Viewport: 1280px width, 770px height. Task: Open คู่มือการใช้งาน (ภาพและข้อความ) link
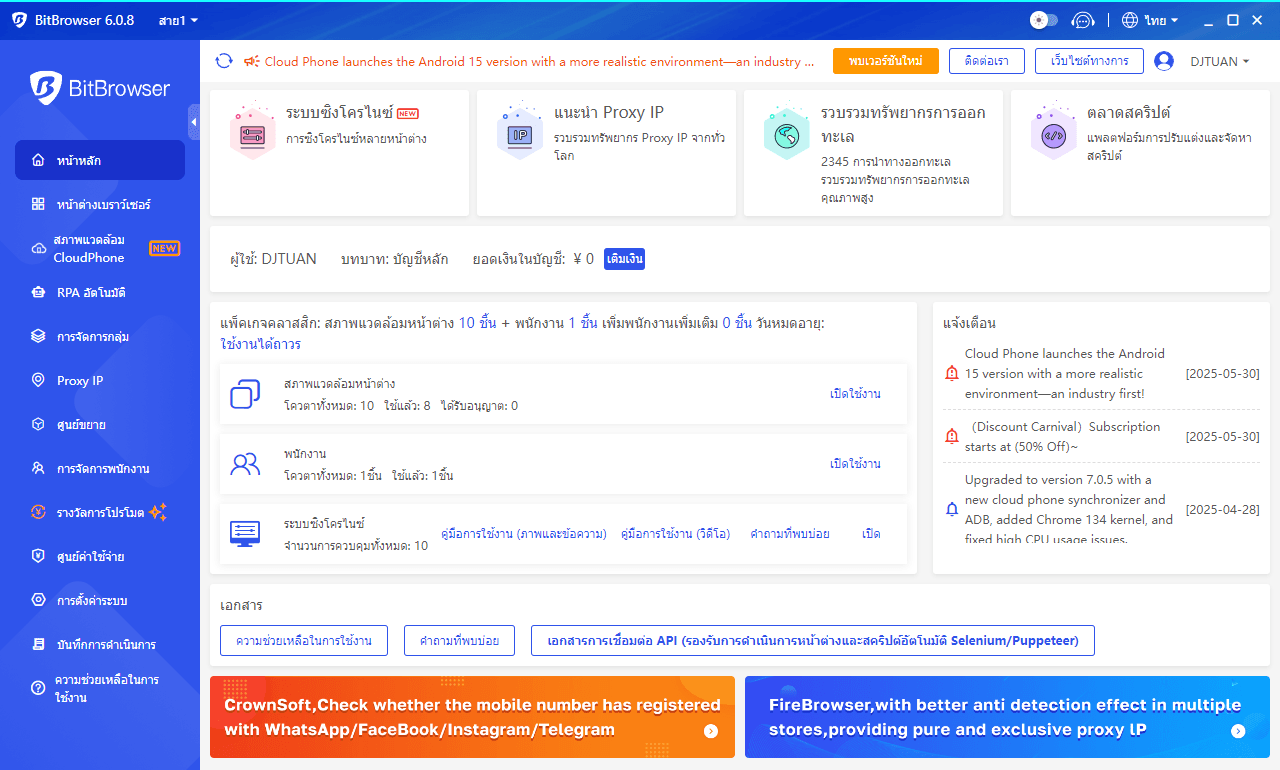(524, 534)
